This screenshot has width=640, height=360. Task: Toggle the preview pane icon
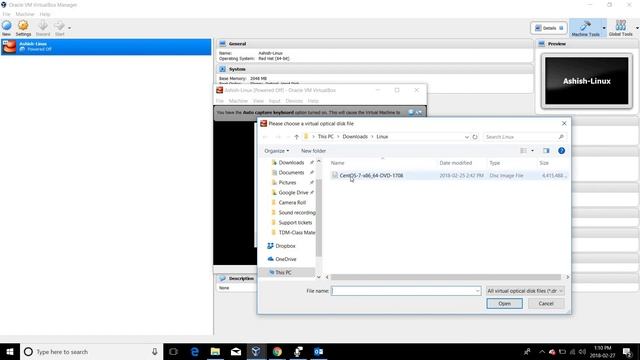point(546,151)
